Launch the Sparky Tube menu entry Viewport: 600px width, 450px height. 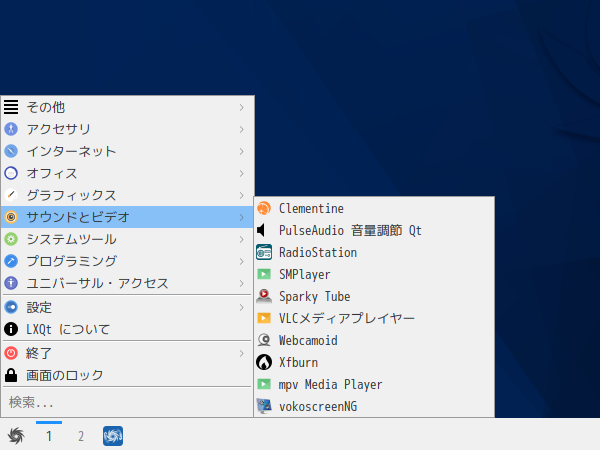tap(374, 297)
